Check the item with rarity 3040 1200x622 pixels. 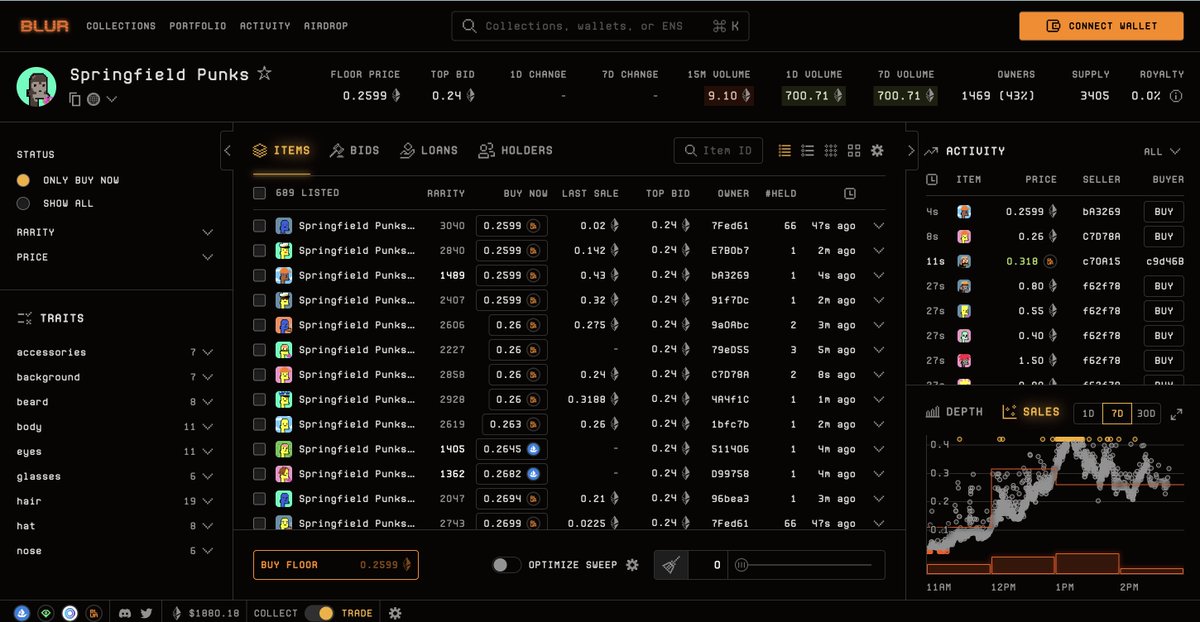click(260, 226)
